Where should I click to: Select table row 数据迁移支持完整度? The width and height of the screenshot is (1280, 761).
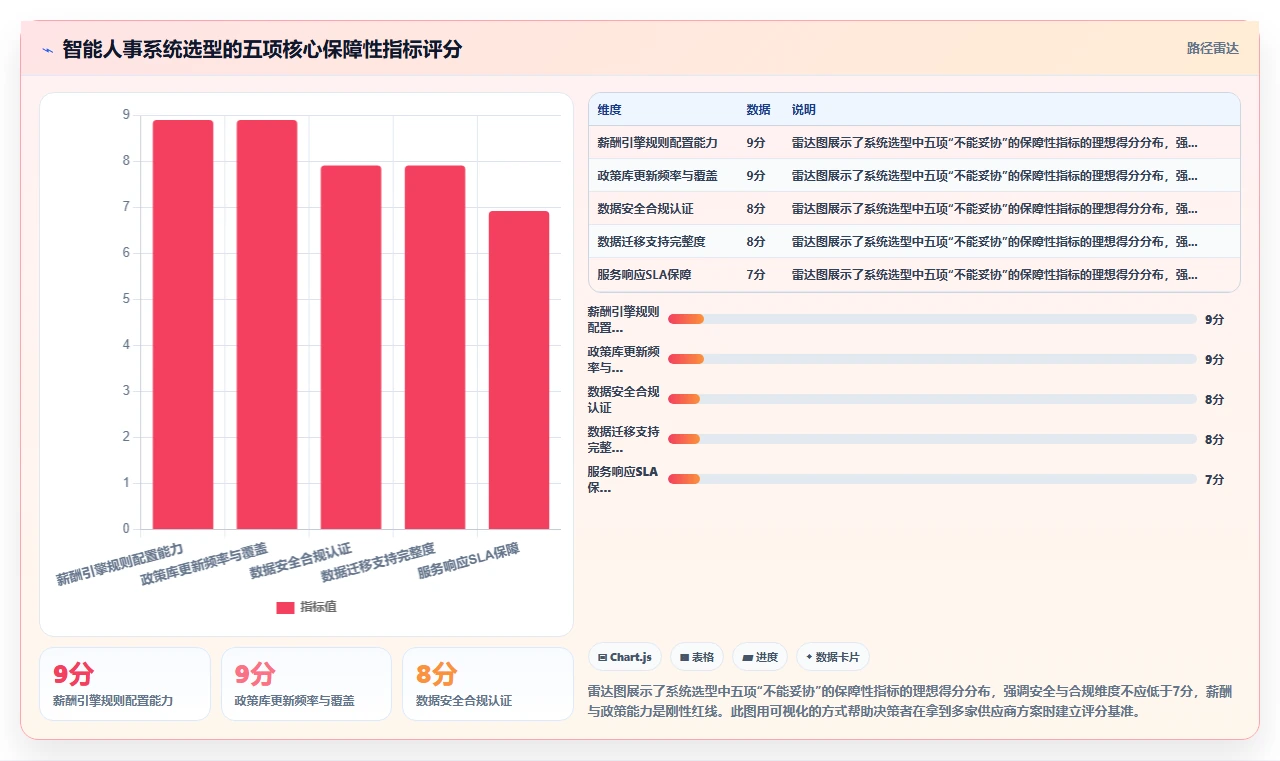click(x=914, y=241)
